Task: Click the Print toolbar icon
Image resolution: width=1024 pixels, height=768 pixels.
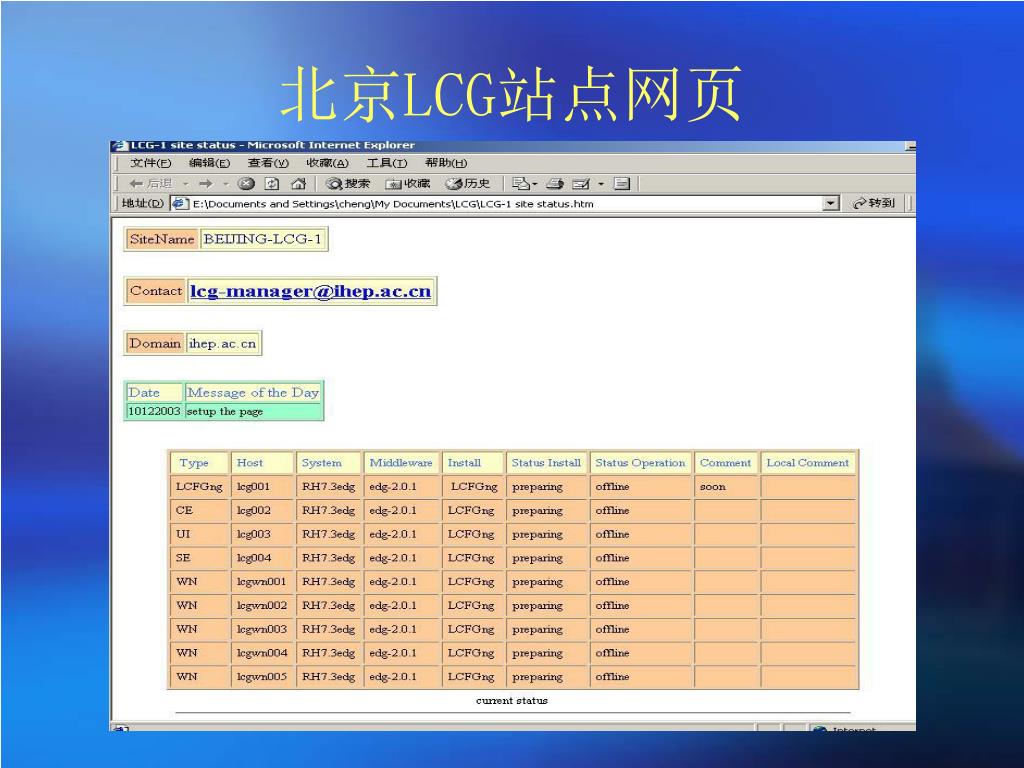Action: click(555, 184)
